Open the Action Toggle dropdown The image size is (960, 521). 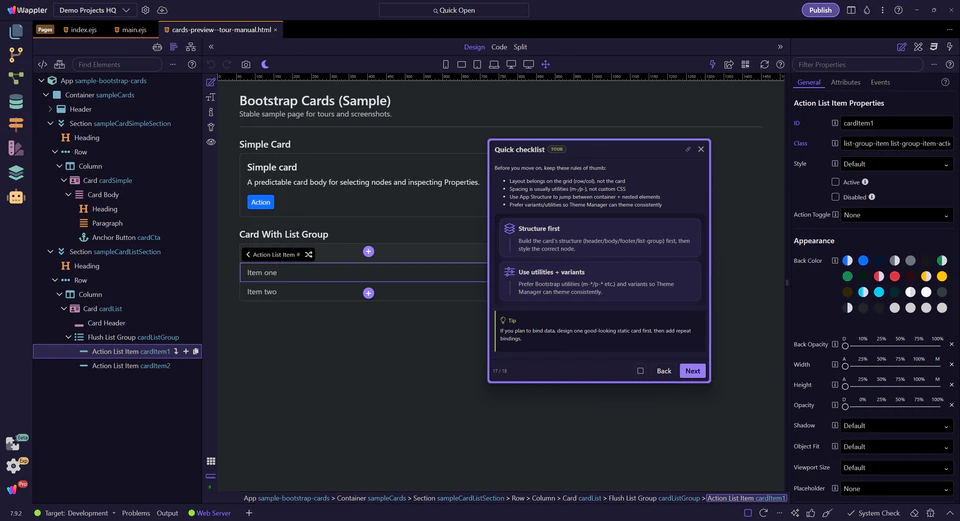click(x=896, y=215)
